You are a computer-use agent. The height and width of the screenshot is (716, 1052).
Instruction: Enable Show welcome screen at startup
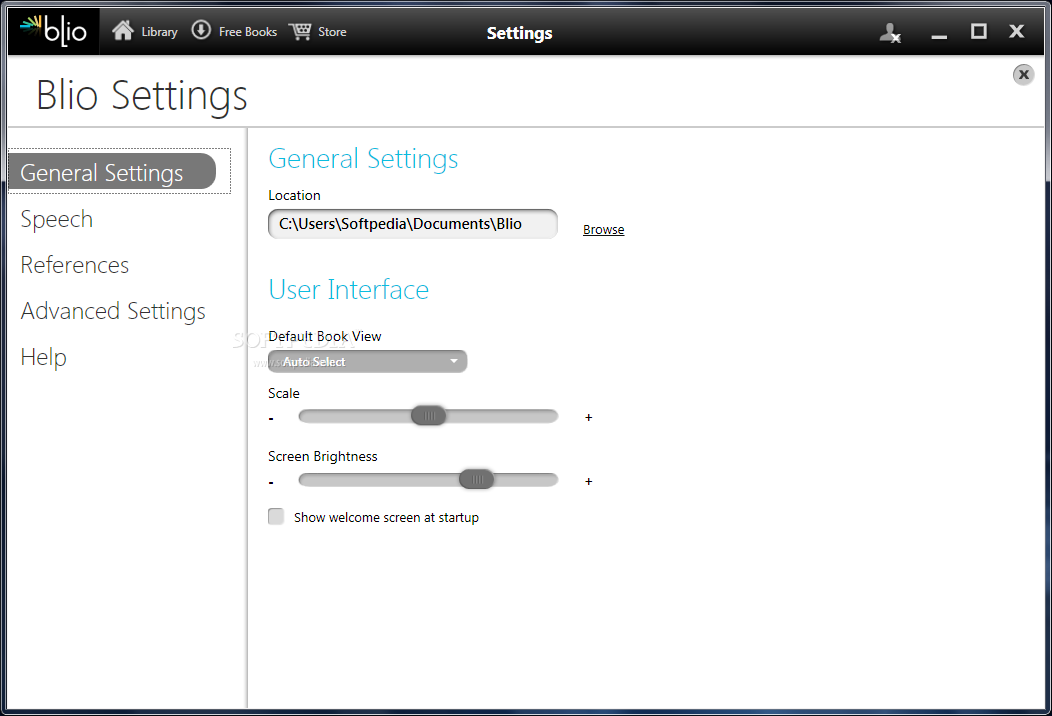click(276, 516)
